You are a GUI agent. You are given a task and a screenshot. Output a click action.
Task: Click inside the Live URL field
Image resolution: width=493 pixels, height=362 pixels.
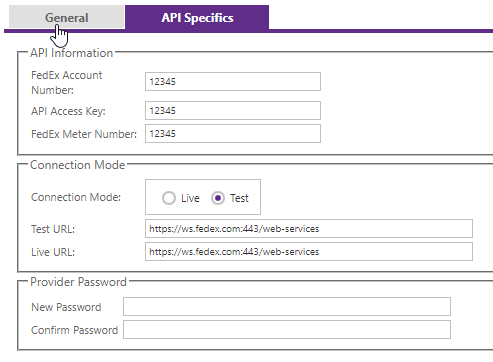[x=309, y=251]
